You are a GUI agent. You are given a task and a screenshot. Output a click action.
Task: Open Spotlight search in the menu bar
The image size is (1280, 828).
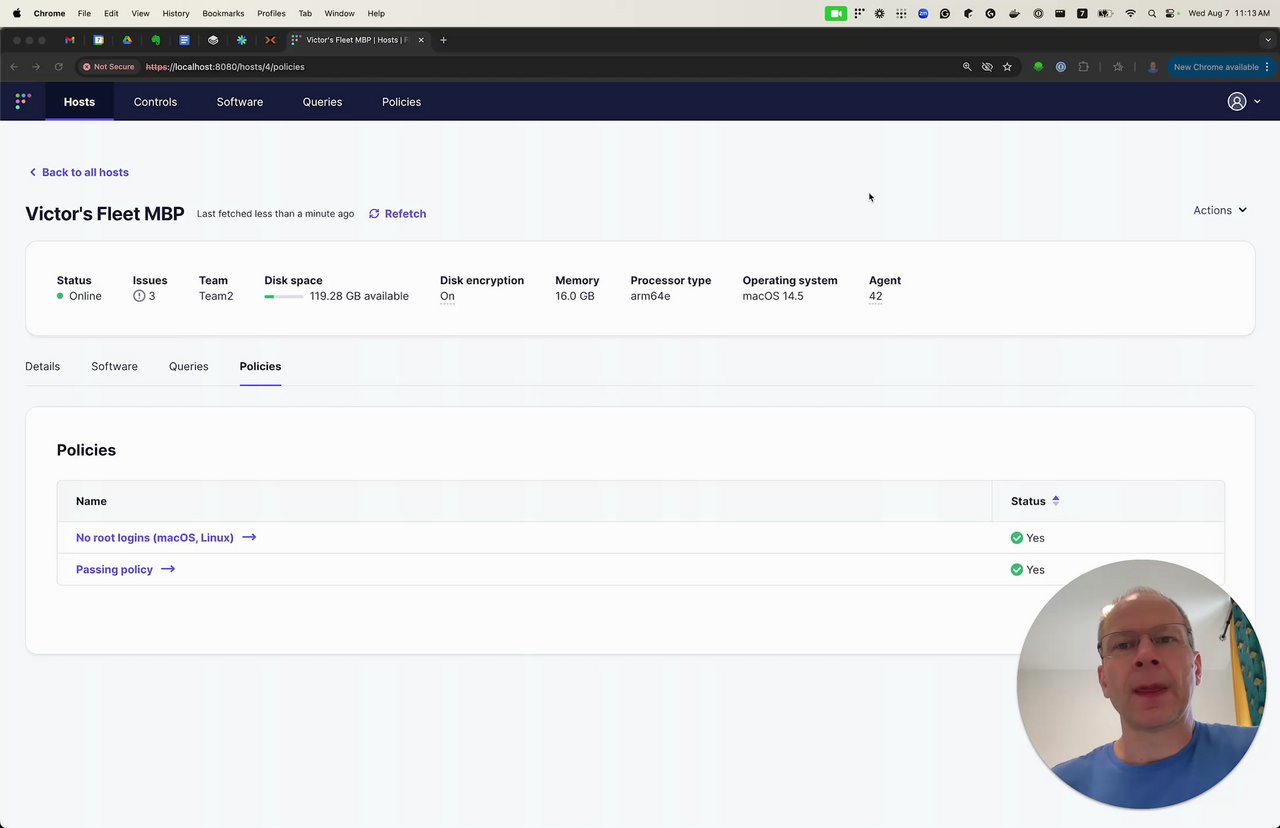[x=1152, y=13]
